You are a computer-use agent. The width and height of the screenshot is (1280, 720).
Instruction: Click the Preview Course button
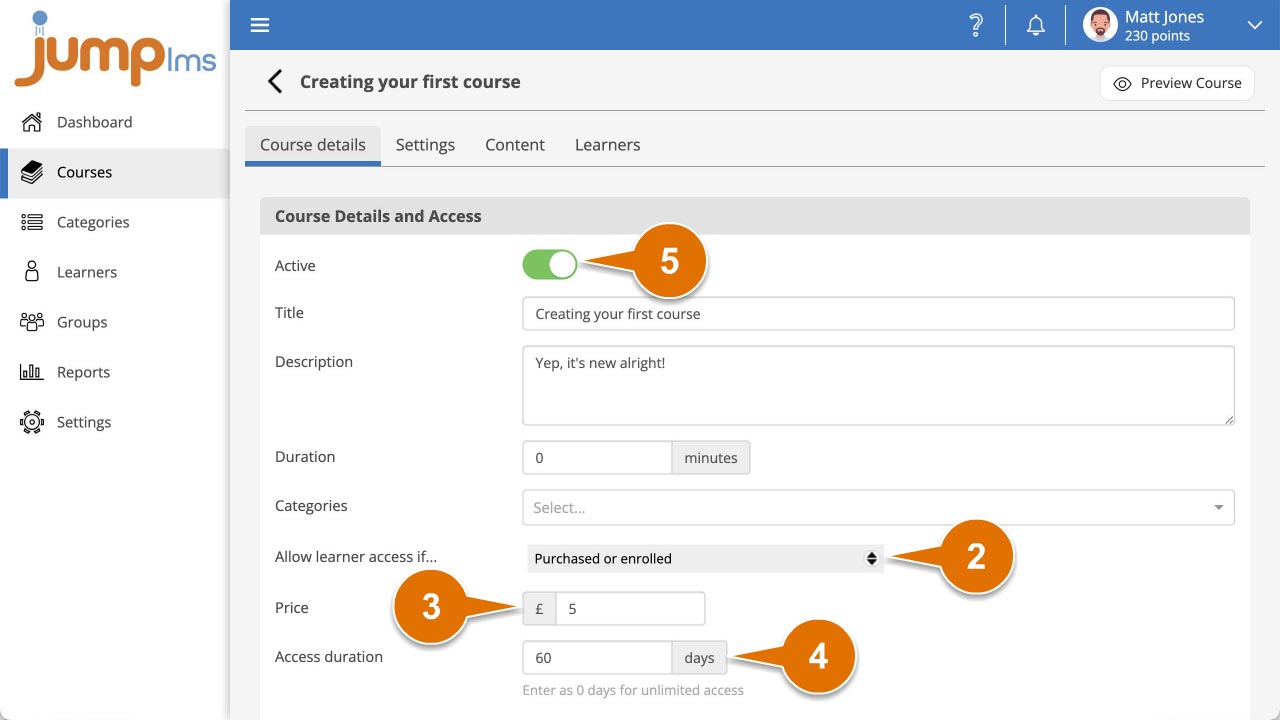(x=1176, y=82)
